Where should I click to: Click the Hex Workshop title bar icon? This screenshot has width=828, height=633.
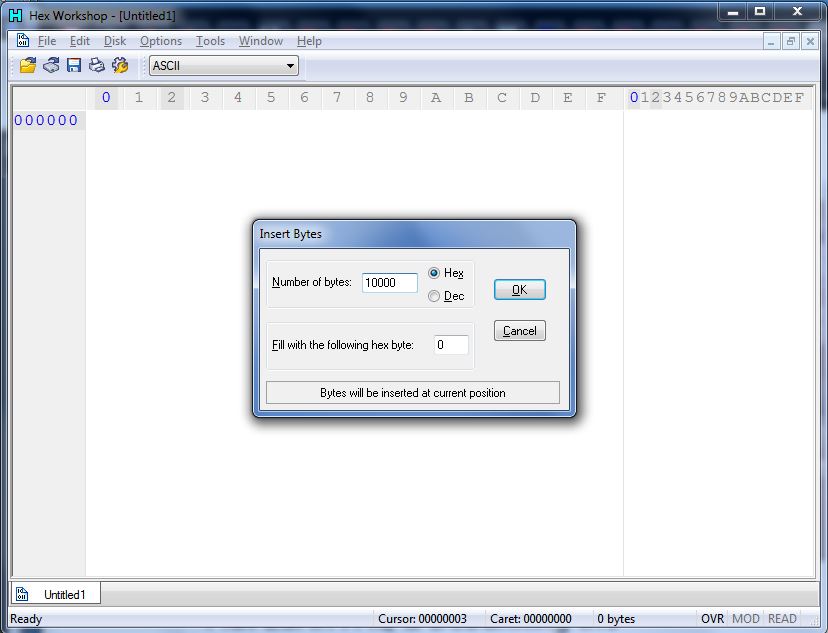[15, 16]
